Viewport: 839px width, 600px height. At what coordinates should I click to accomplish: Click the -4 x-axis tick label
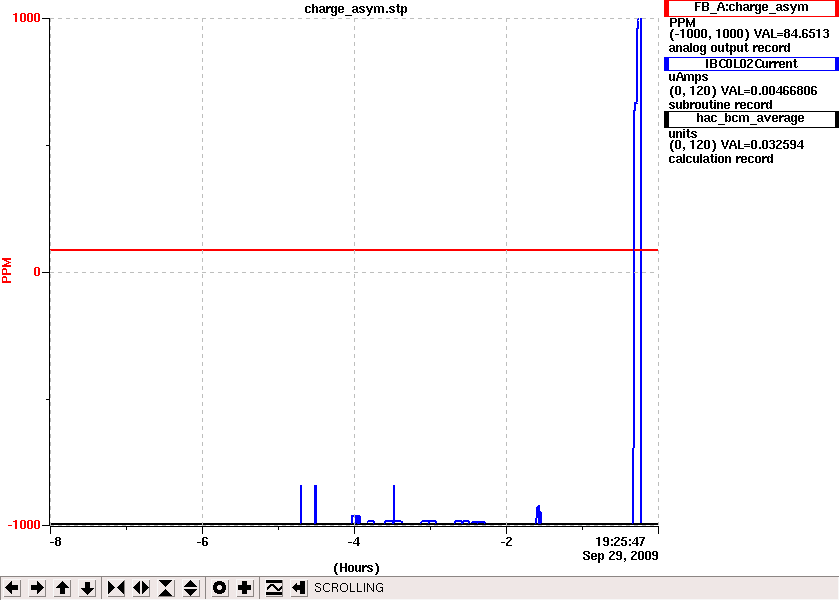point(354,542)
